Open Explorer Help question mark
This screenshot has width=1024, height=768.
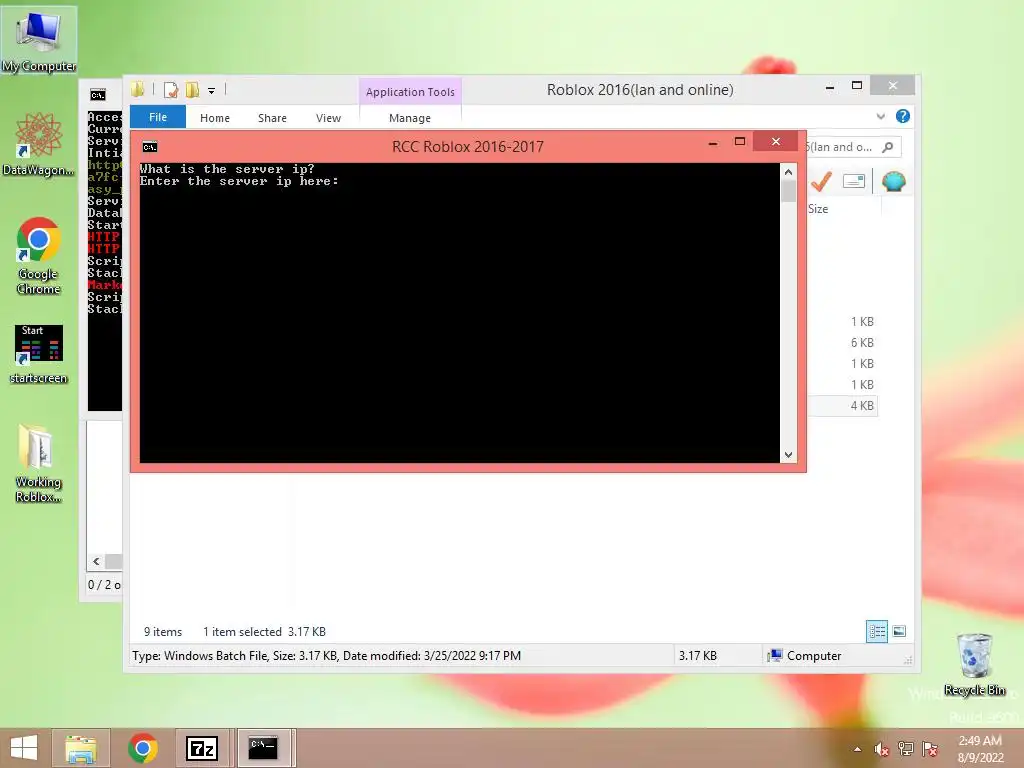[903, 116]
